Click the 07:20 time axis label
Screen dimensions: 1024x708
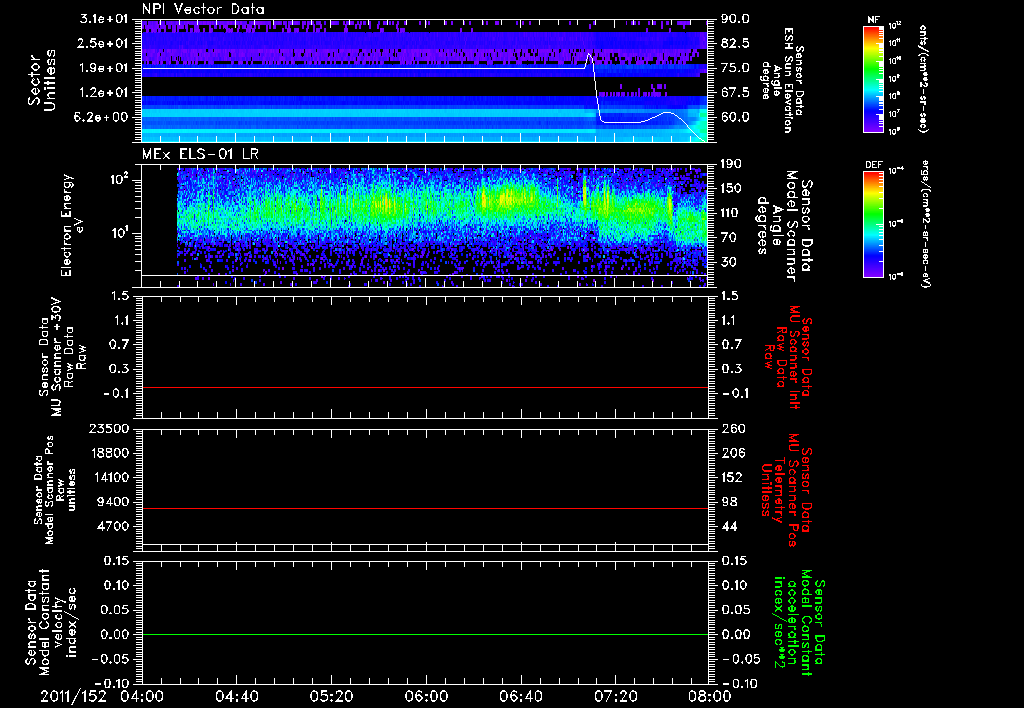click(x=615, y=696)
